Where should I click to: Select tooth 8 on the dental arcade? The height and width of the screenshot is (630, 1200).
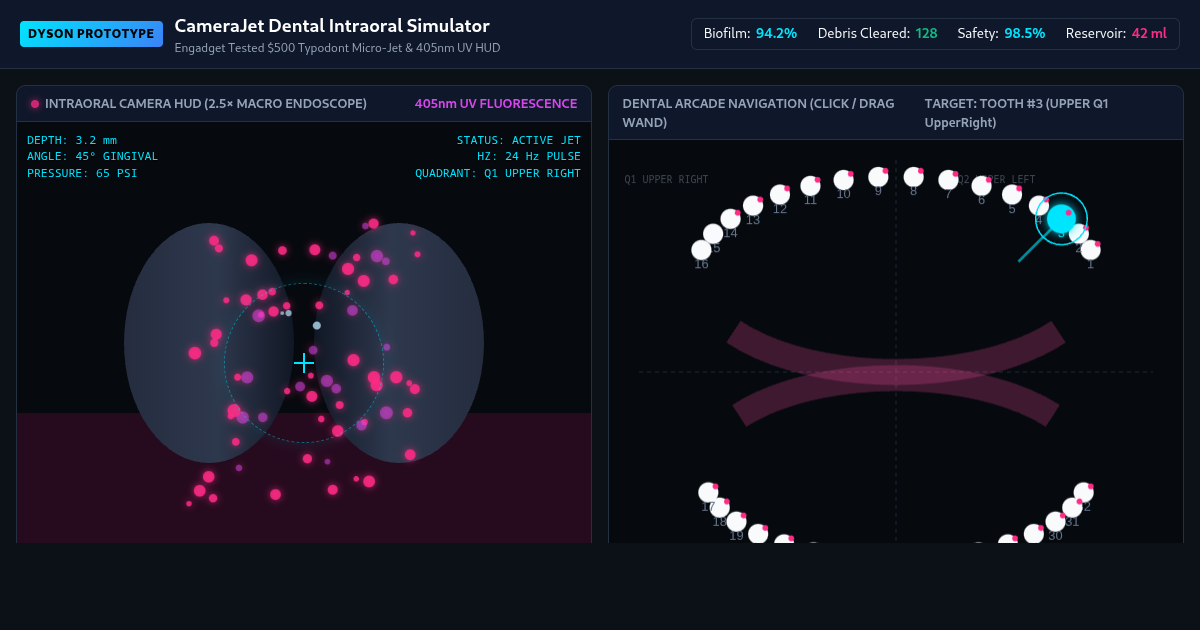coord(913,177)
